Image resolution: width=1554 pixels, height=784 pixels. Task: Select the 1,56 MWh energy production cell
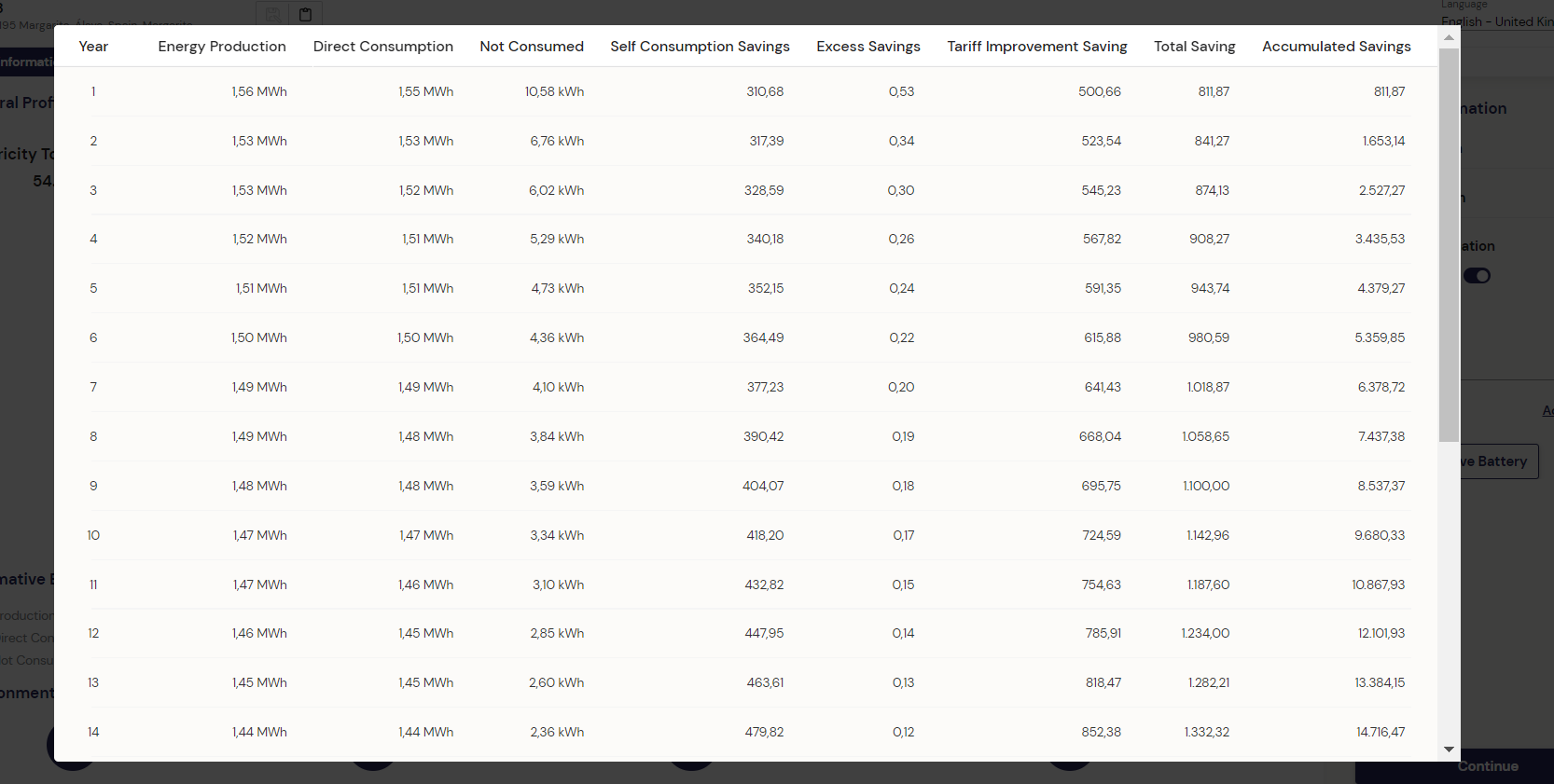(259, 91)
